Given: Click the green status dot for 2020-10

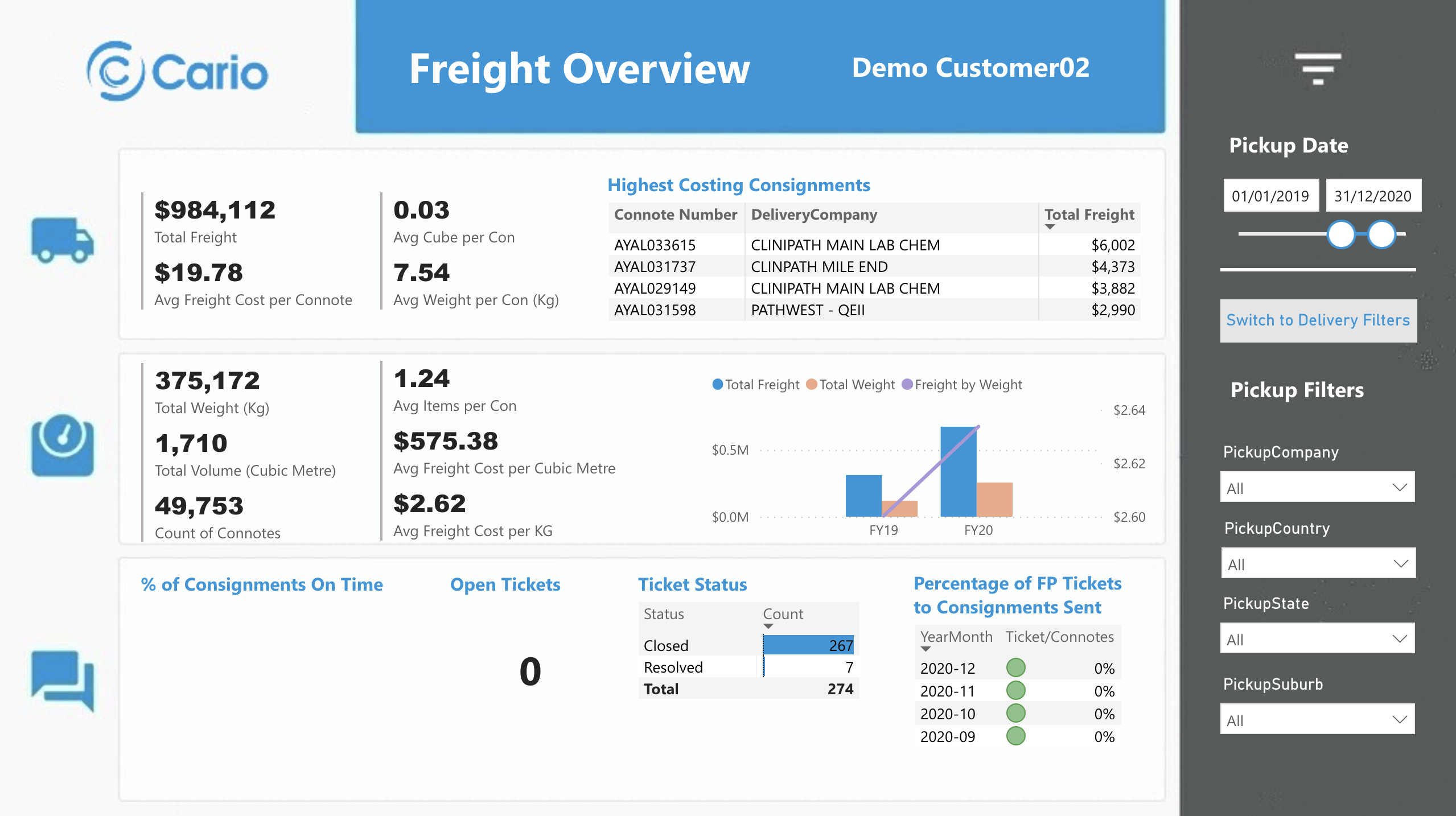Looking at the screenshot, I should click(1015, 713).
